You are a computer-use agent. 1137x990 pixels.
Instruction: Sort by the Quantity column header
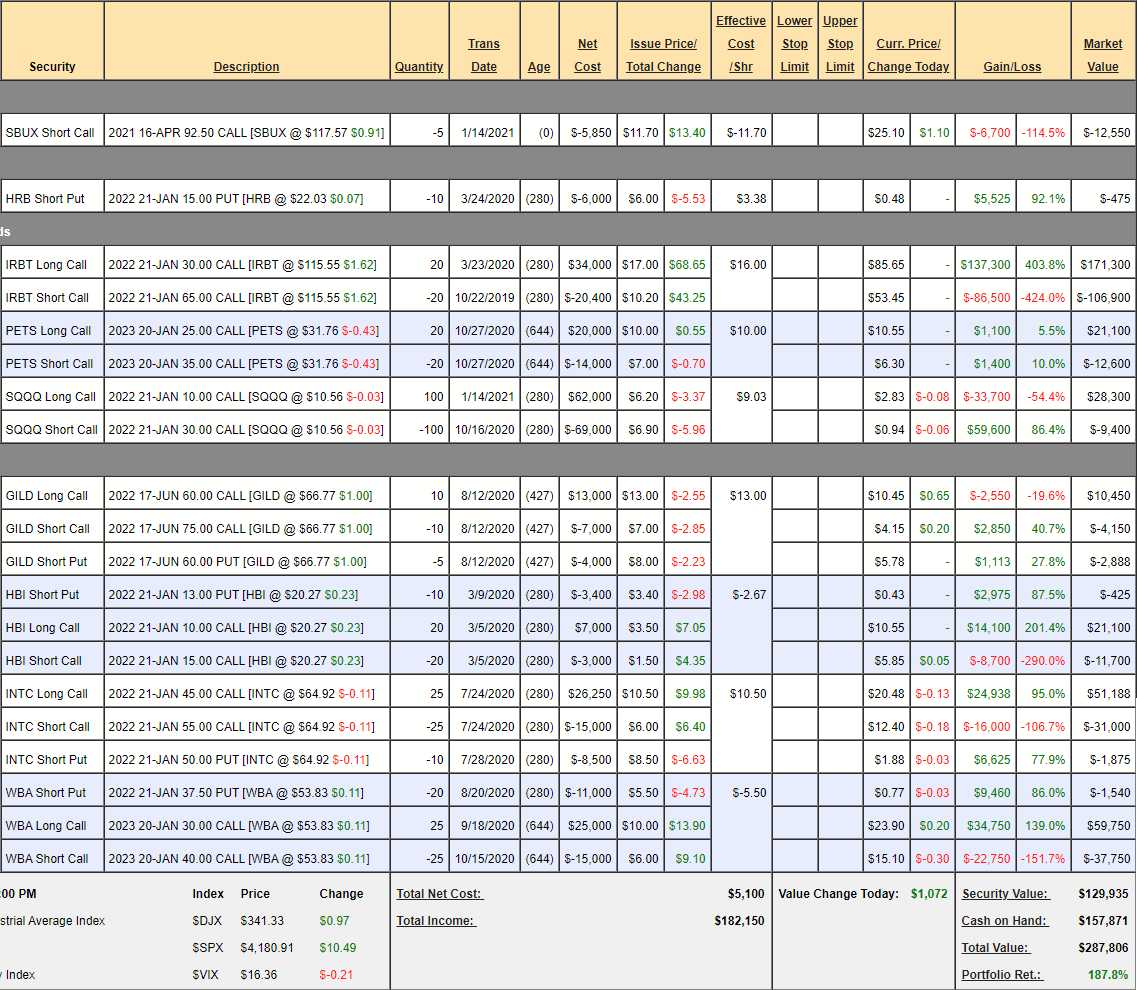click(x=419, y=67)
